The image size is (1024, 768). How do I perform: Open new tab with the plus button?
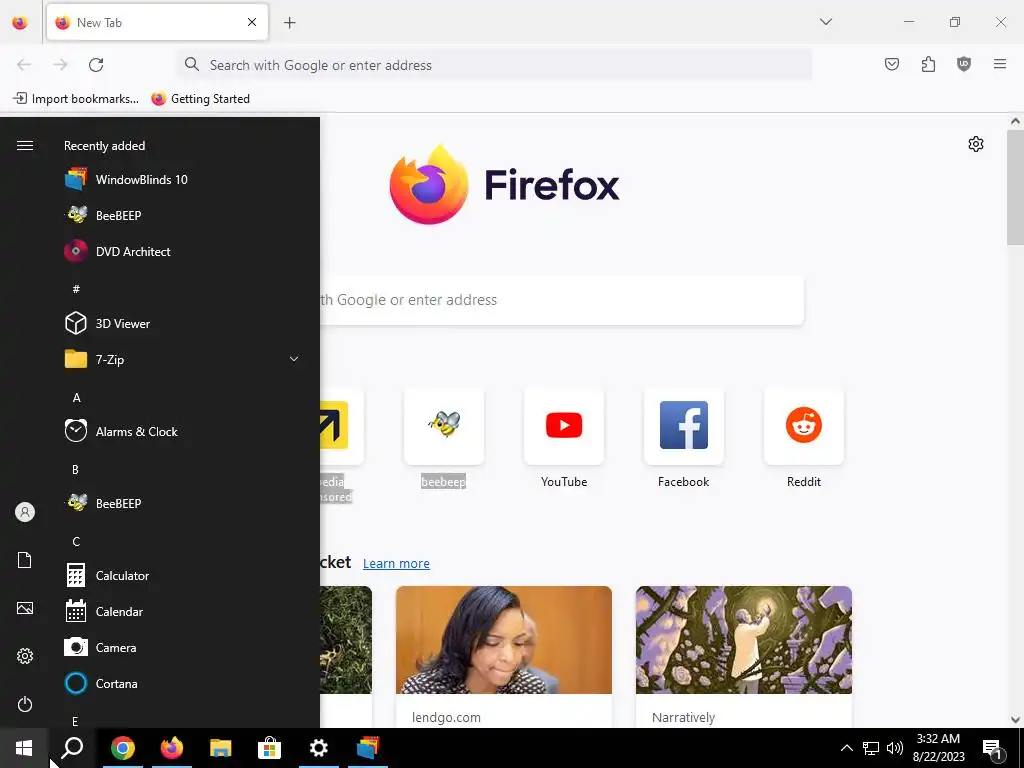[289, 23]
